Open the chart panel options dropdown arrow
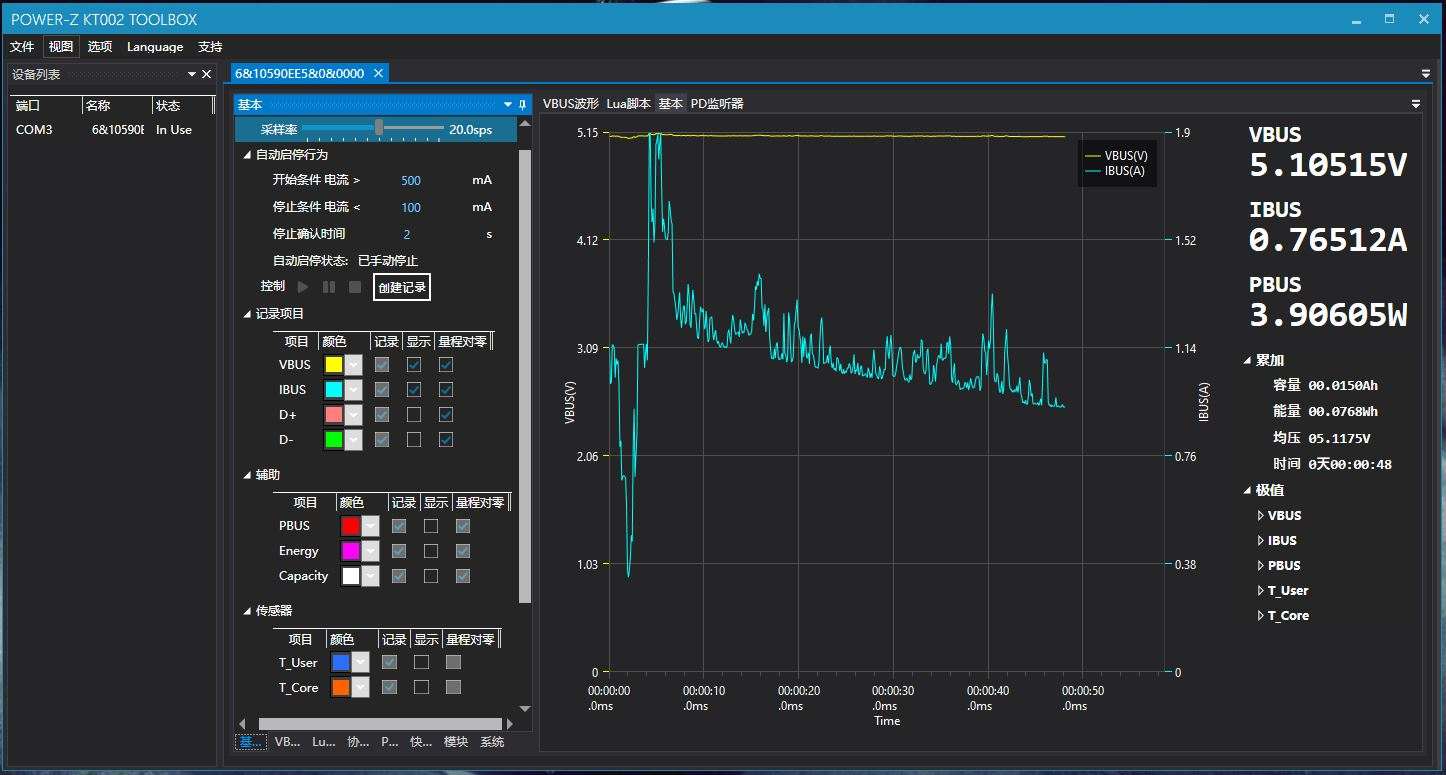Screen dimensions: 1446x775 pyautogui.click(x=1415, y=104)
